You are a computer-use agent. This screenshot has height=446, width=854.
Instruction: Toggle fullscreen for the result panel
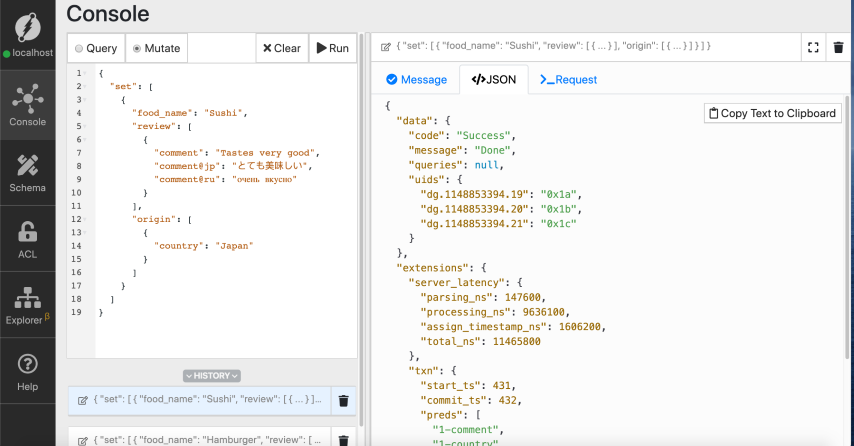[x=813, y=47]
